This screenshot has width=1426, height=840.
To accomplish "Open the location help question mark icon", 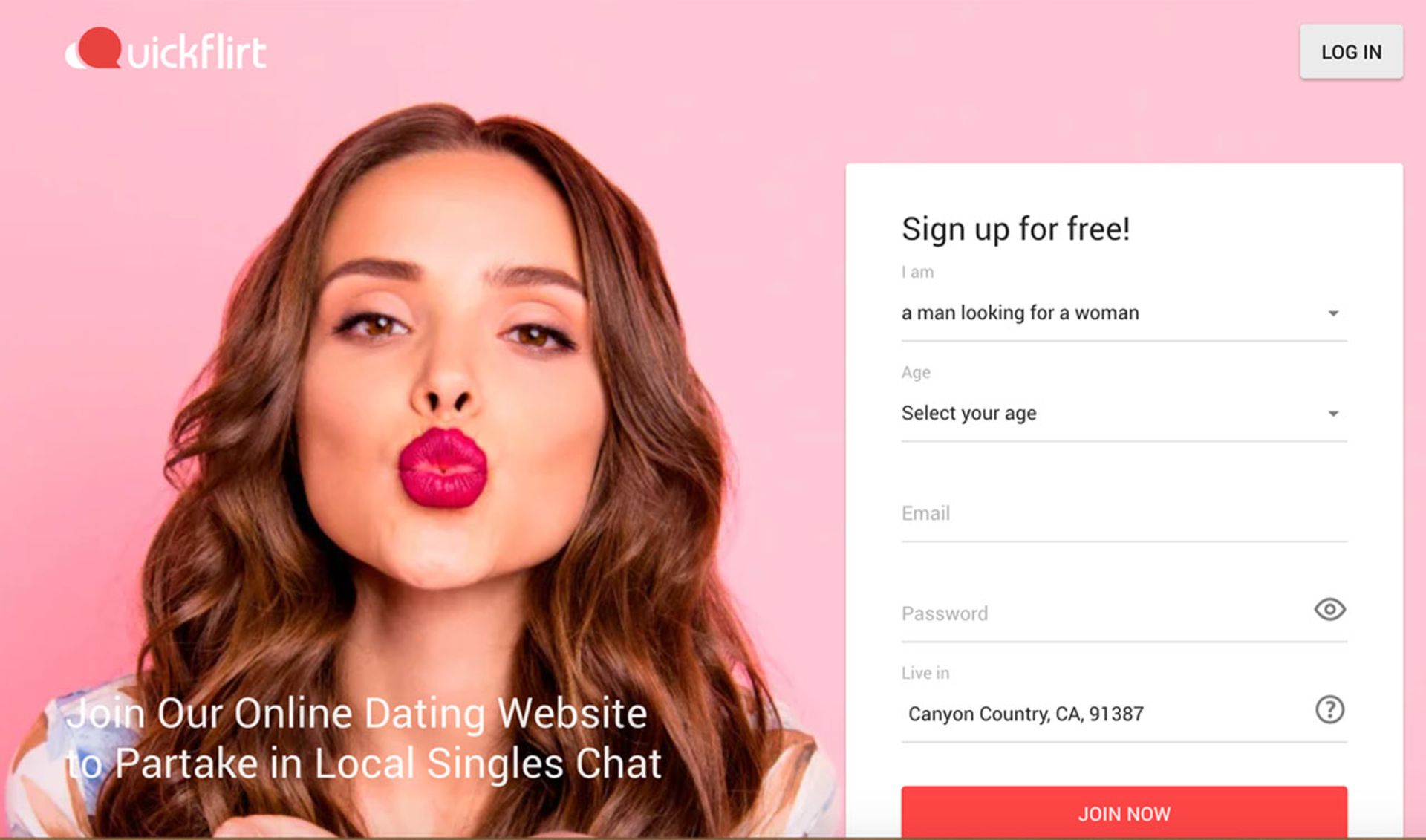I will tap(1329, 710).
